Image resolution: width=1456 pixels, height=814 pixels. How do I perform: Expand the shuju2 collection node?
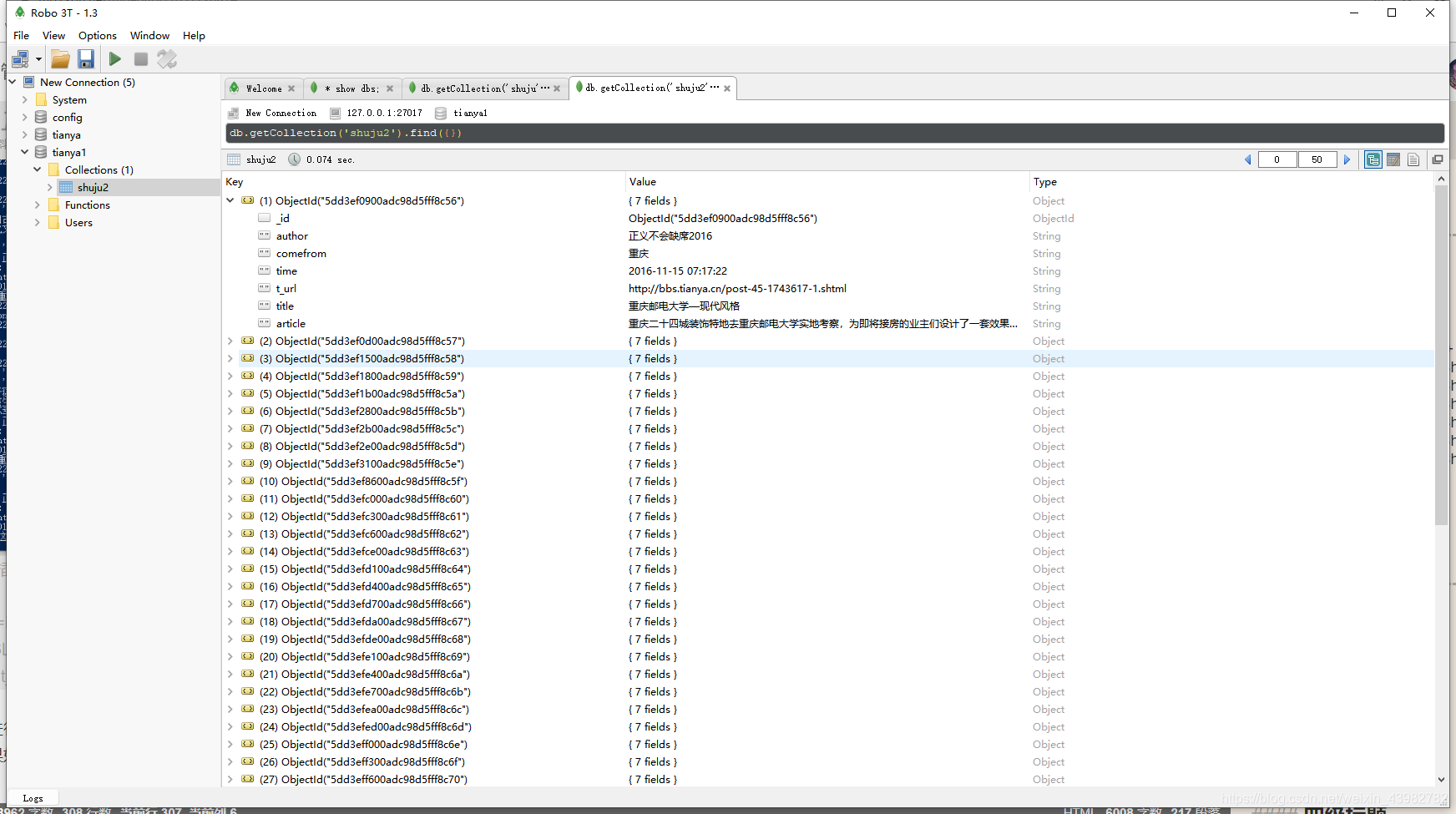click(50, 187)
